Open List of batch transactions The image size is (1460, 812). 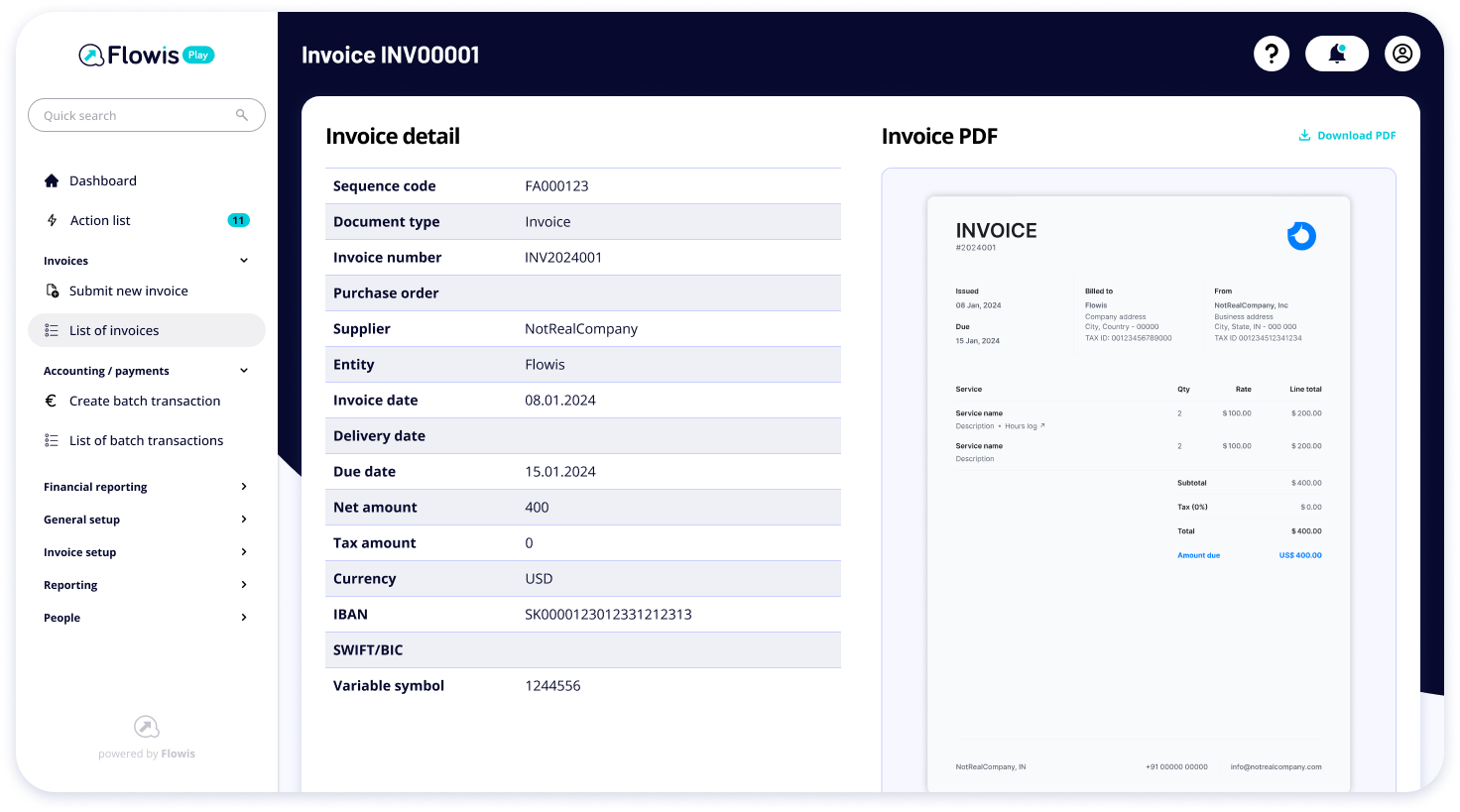point(147,440)
